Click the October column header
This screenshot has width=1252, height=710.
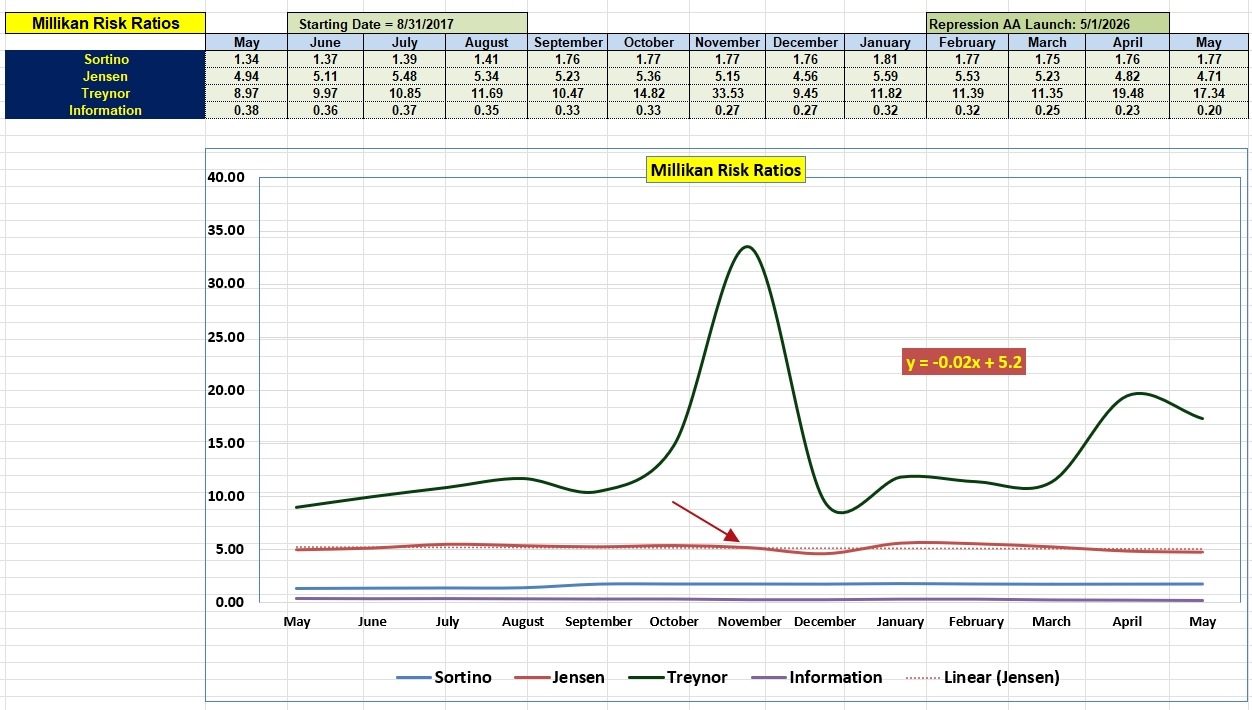pos(649,43)
